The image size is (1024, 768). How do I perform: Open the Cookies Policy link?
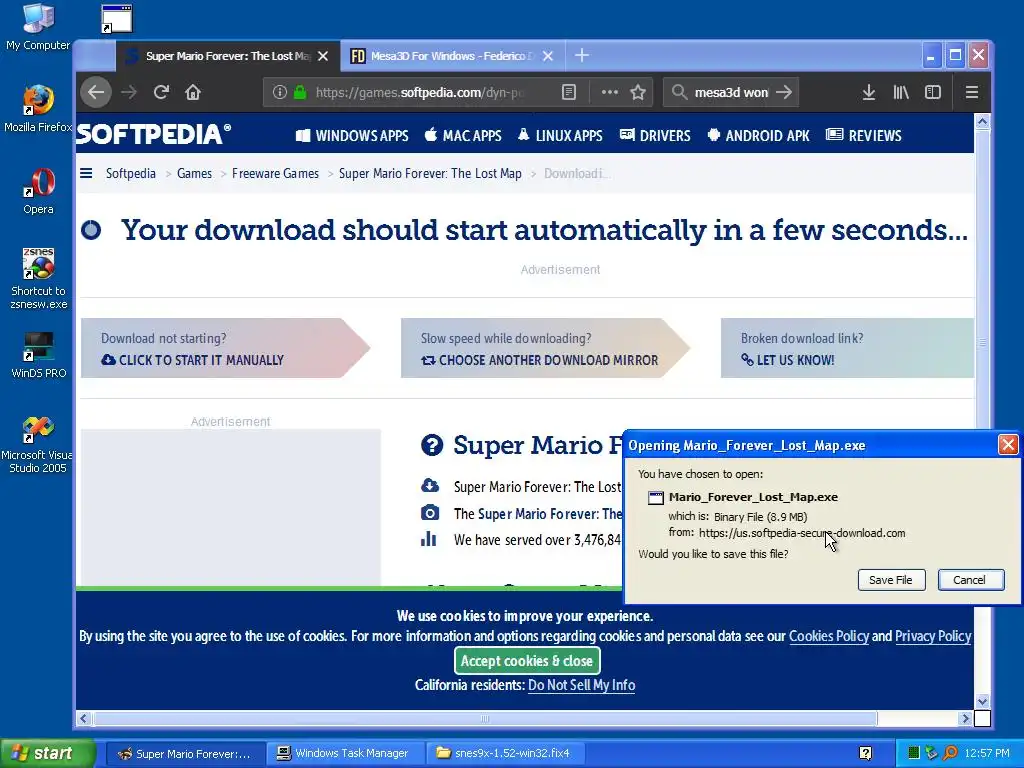(829, 636)
